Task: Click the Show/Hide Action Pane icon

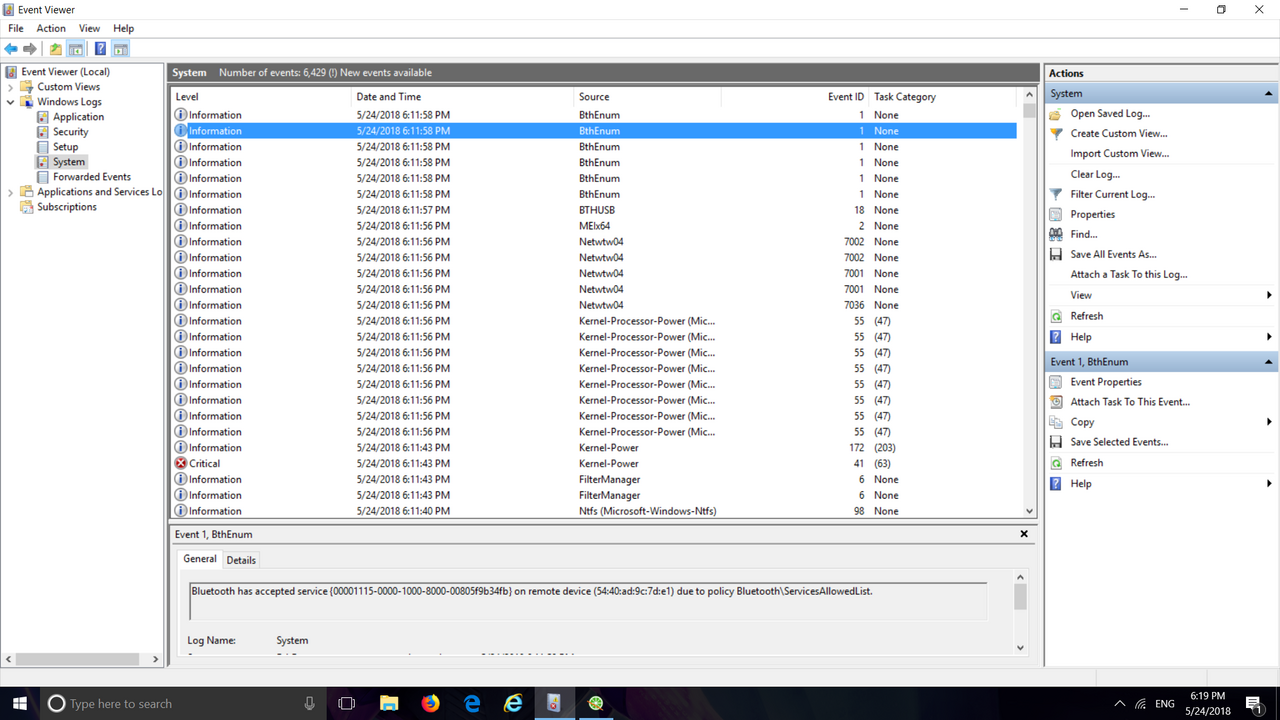Action: tap(120, 48)
